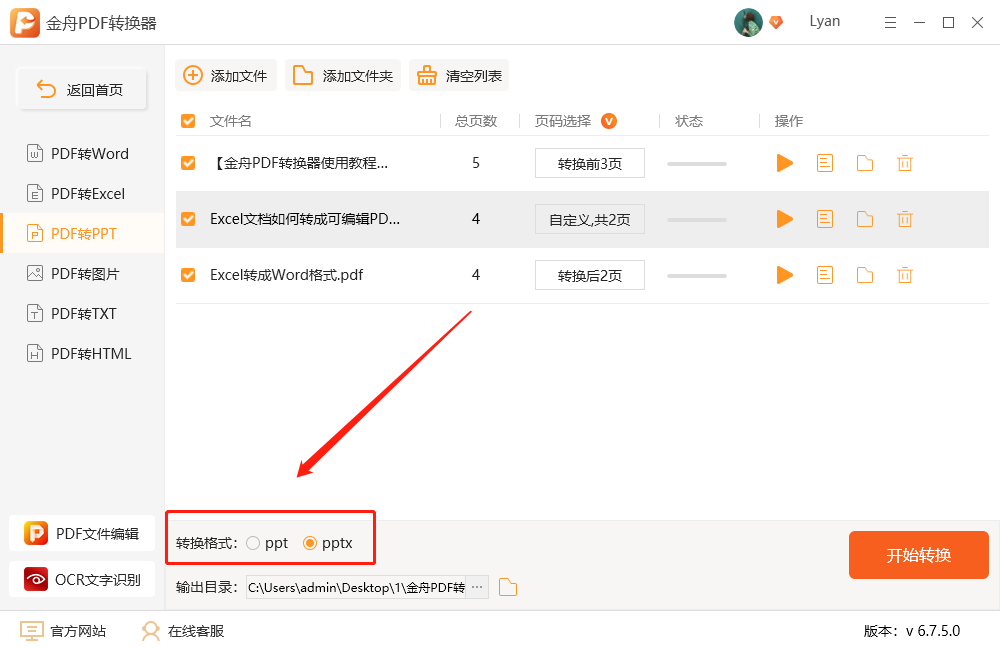Viewport: 1000px width, 650px height.
Task: Open PDF文件编辑 tool
Action: (82, 533)
